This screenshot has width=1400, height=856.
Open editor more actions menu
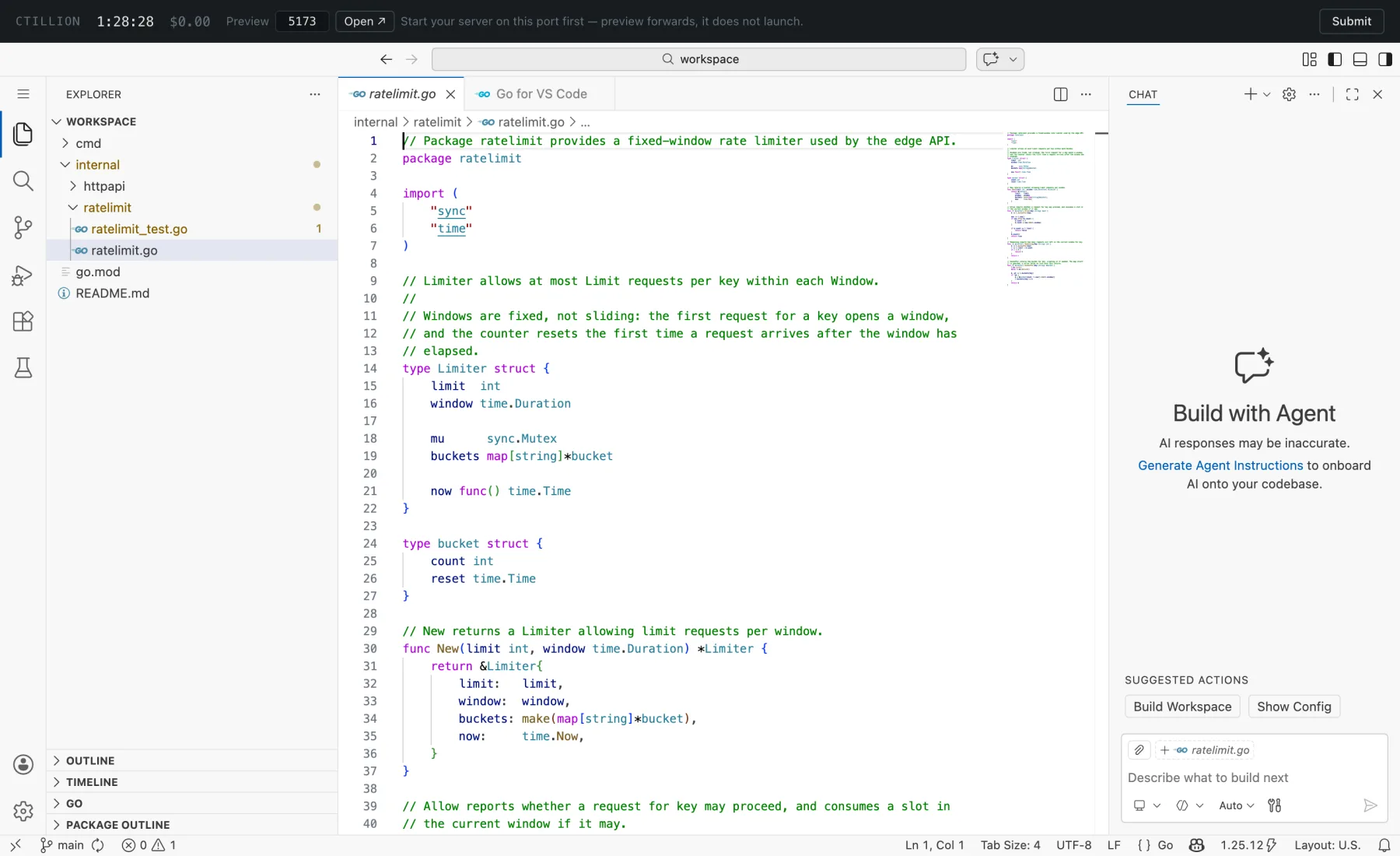(1086, 94)
